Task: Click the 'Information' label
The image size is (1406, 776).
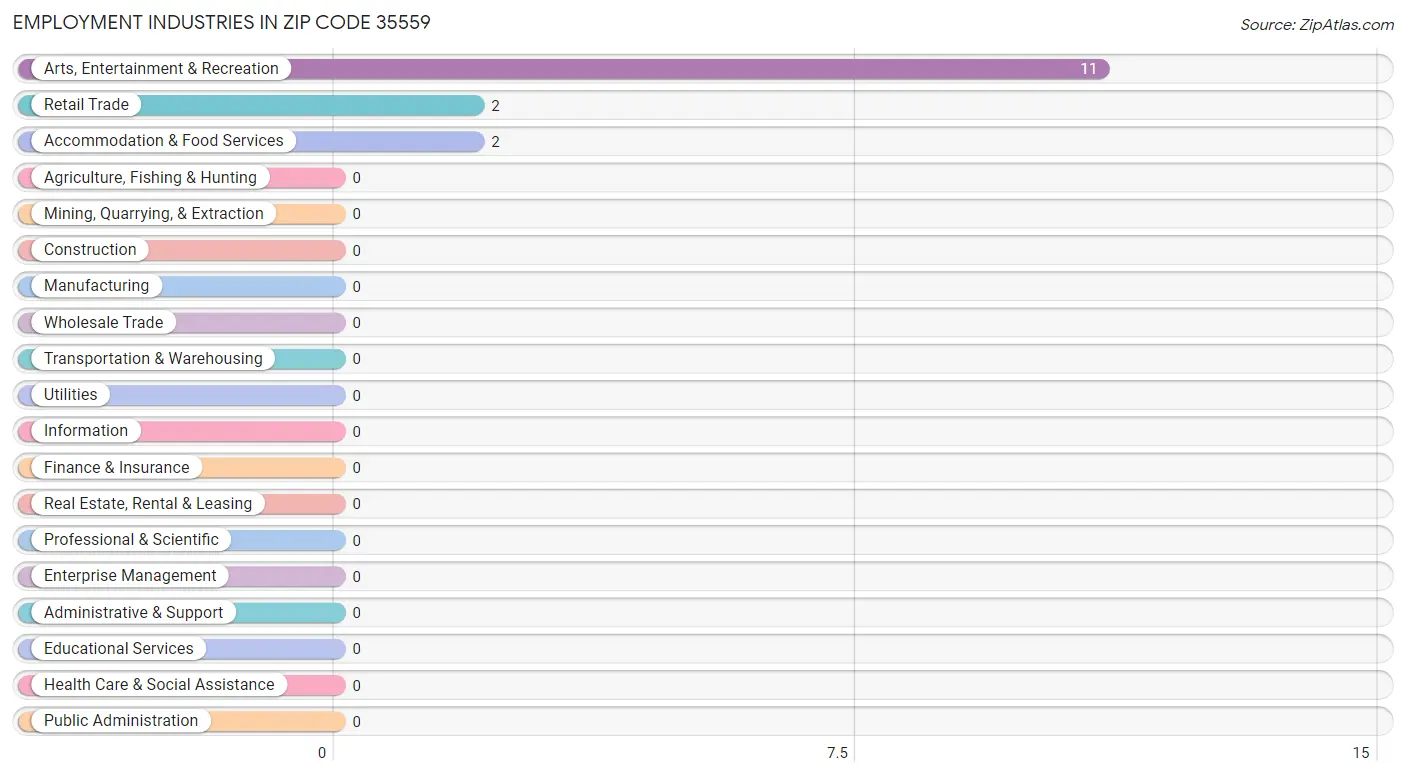Action: pyautogui.click(x=86, y=431)
